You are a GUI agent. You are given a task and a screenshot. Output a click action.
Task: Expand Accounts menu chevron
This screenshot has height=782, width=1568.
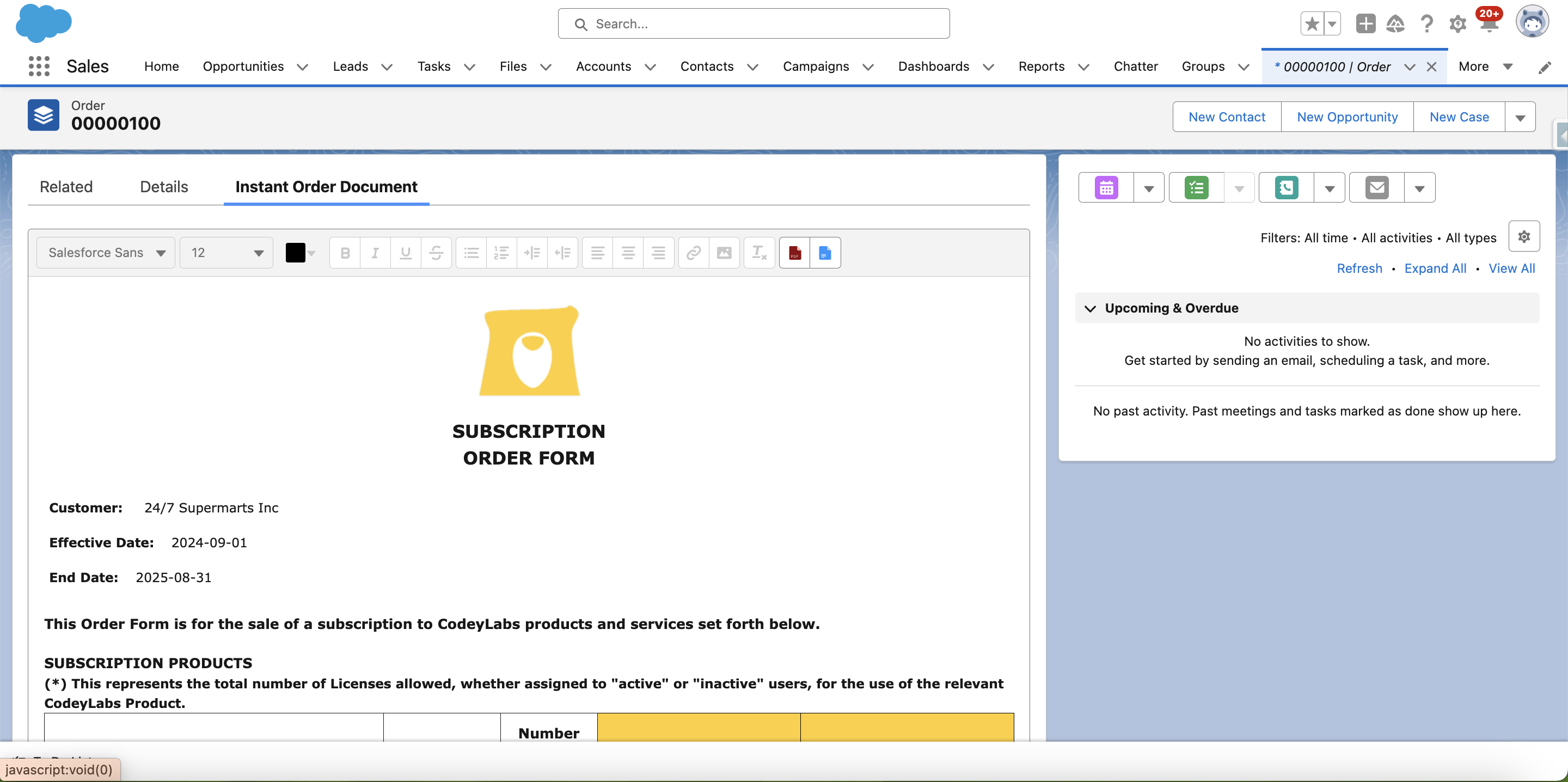coord(650,67)
